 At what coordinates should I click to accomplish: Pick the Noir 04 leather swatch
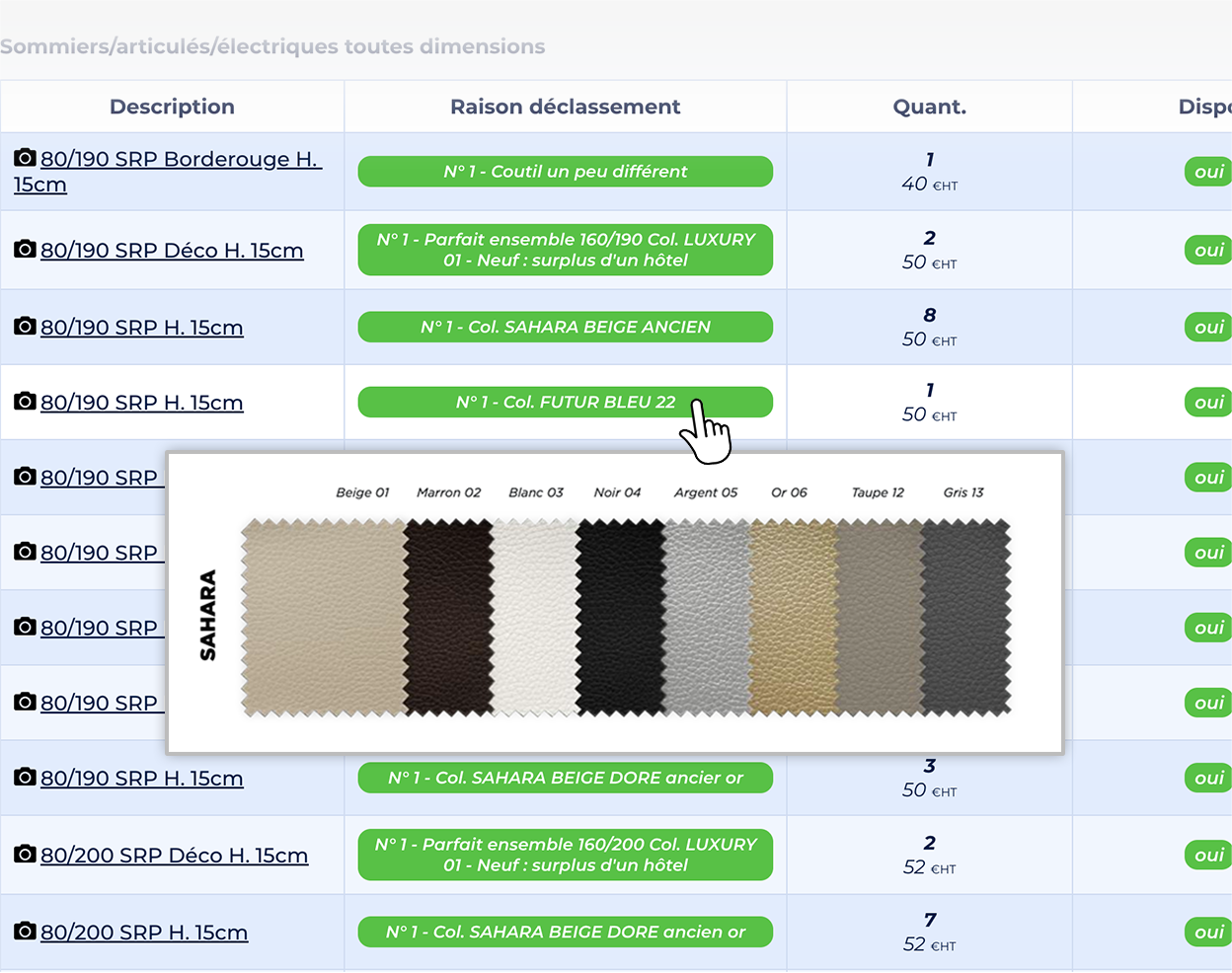619,617
